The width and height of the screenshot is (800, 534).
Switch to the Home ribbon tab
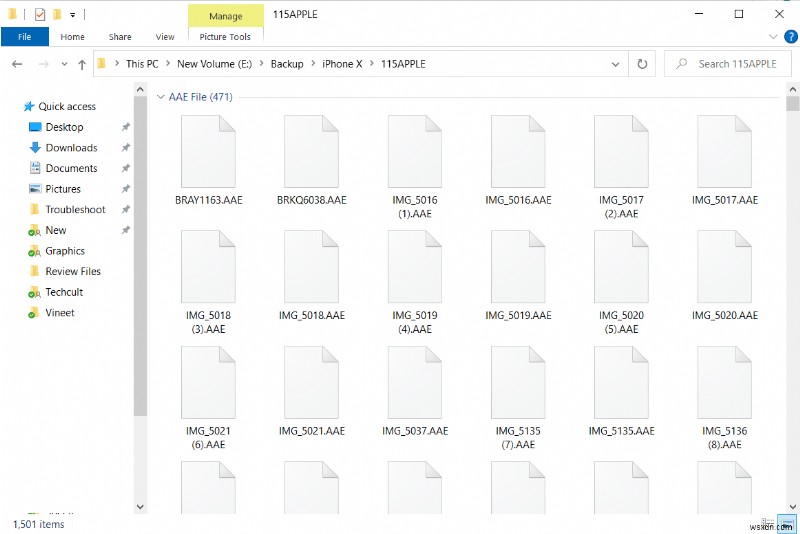(72, 37)
